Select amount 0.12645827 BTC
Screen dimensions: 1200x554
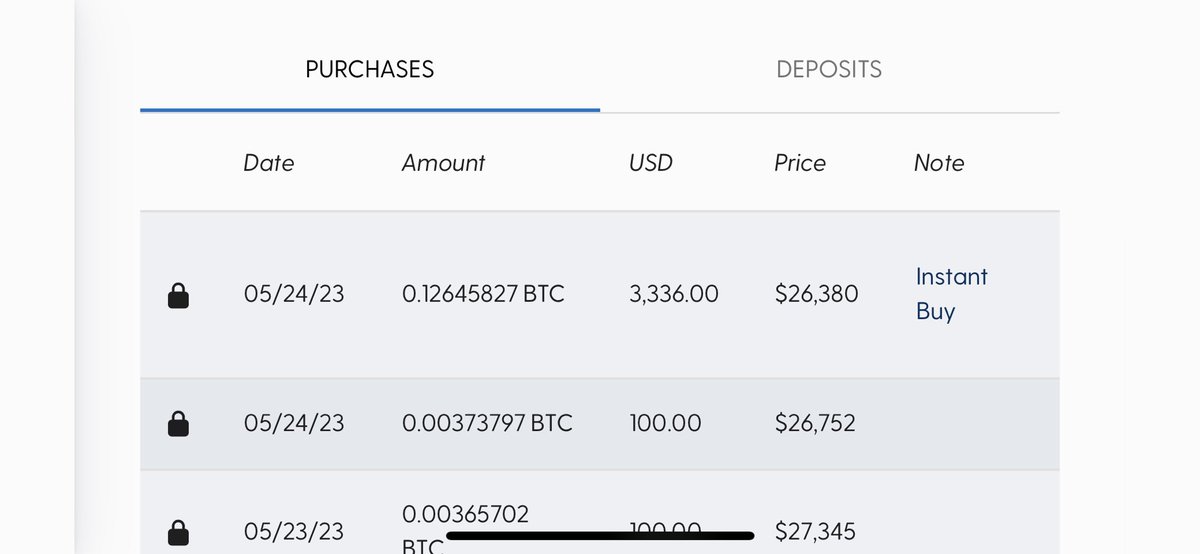point(483,295)
